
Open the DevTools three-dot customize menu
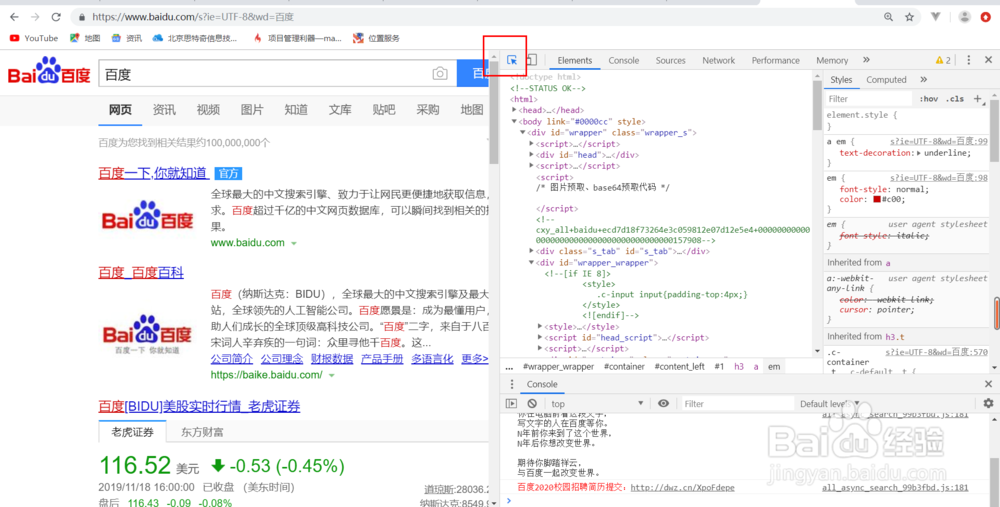[969, 60]
